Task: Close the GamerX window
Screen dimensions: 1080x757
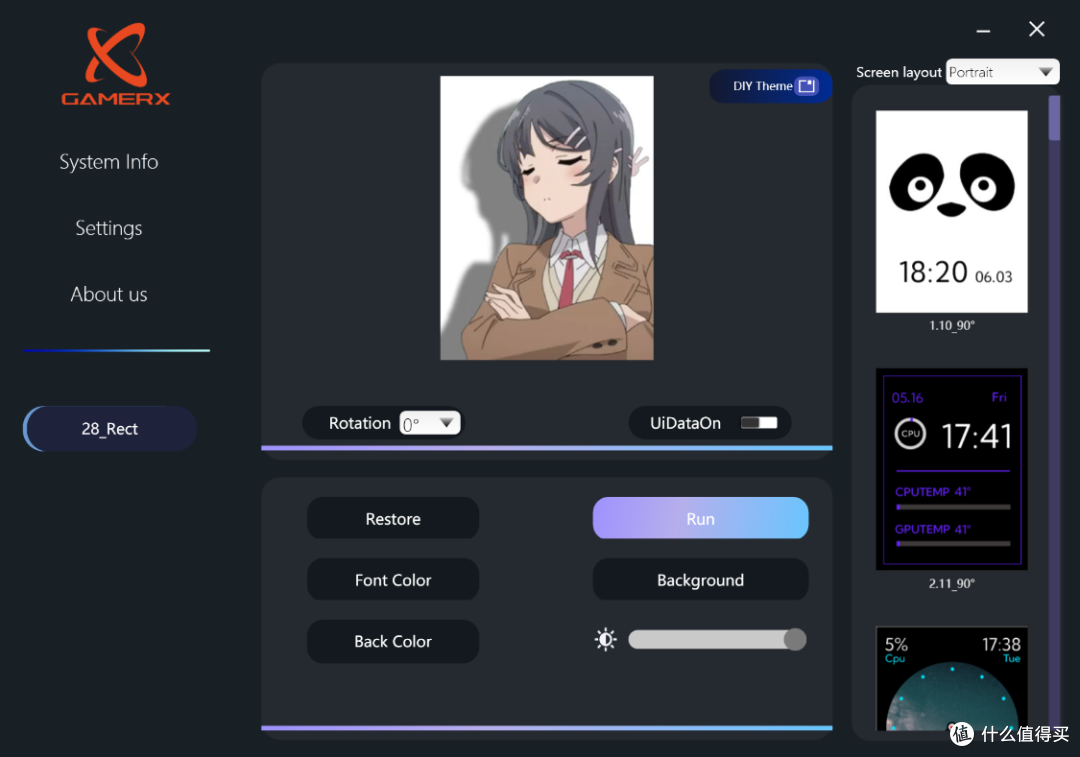Action: tap(1037, 29)
